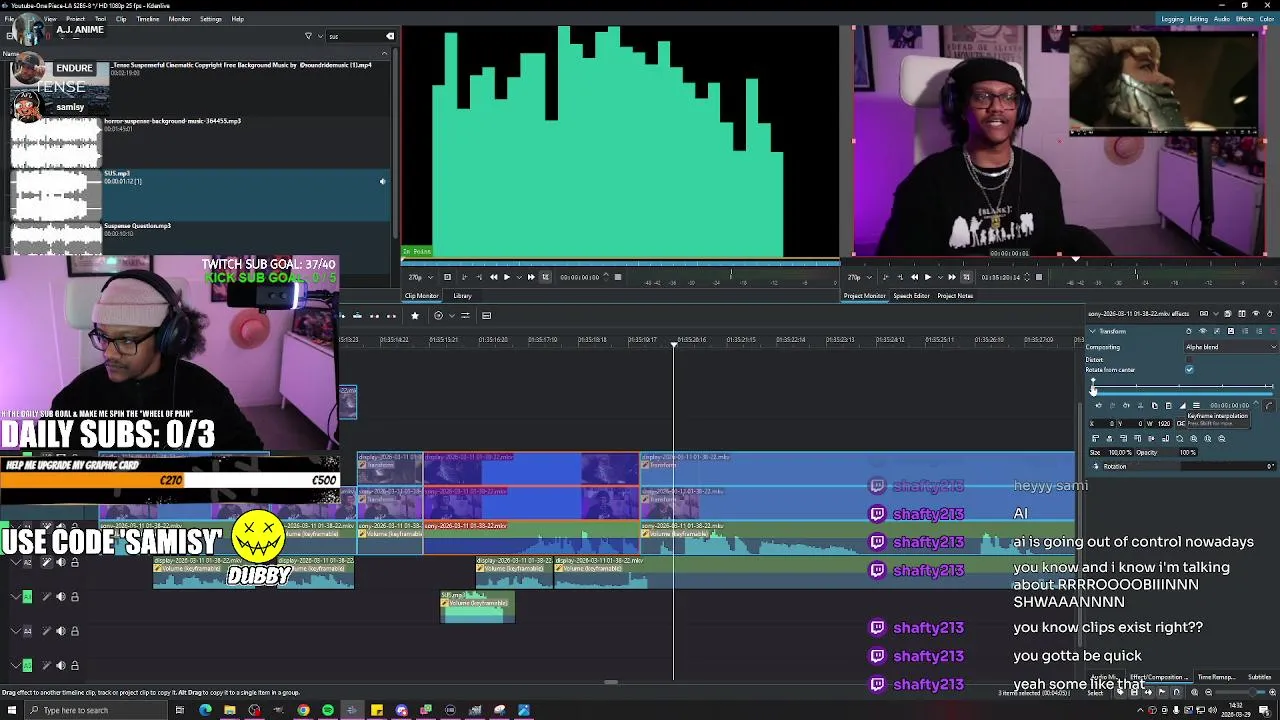Viewport: 1280px width, 720px height.
Task: Click the Transform keyframe timeline slider
Action: click(1182, 388)
